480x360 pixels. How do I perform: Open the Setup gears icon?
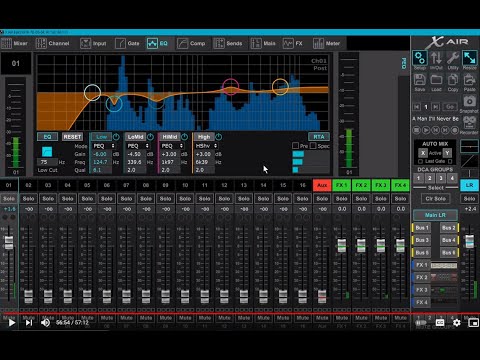(x=420, y=58)
